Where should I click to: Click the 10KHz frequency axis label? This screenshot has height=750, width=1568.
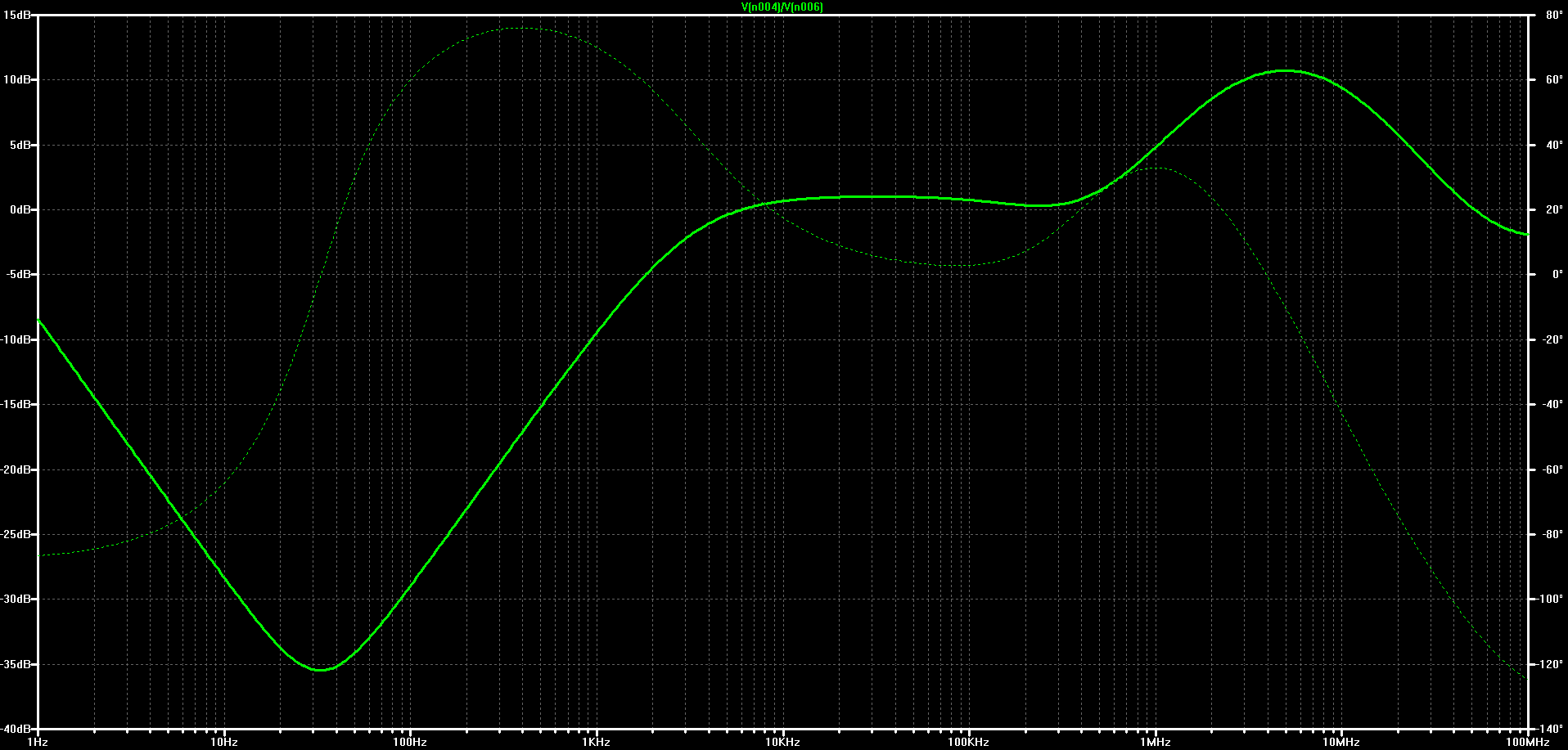tap(782, 742)
